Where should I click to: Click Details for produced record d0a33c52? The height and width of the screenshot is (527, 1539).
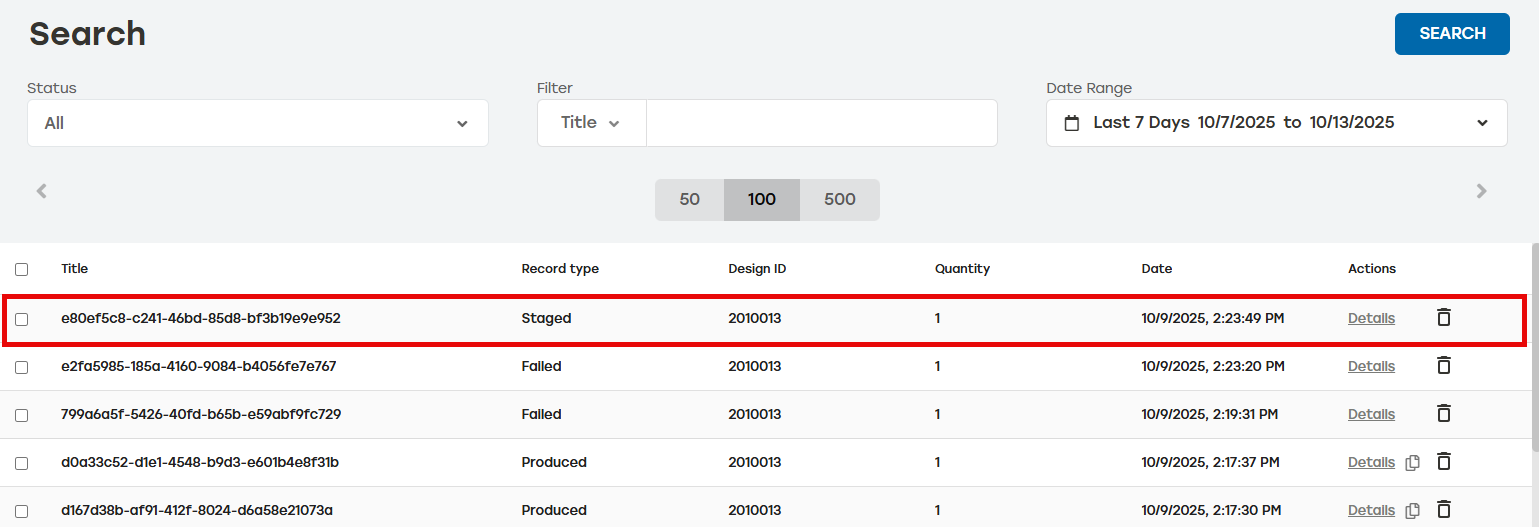(1371, 462)
